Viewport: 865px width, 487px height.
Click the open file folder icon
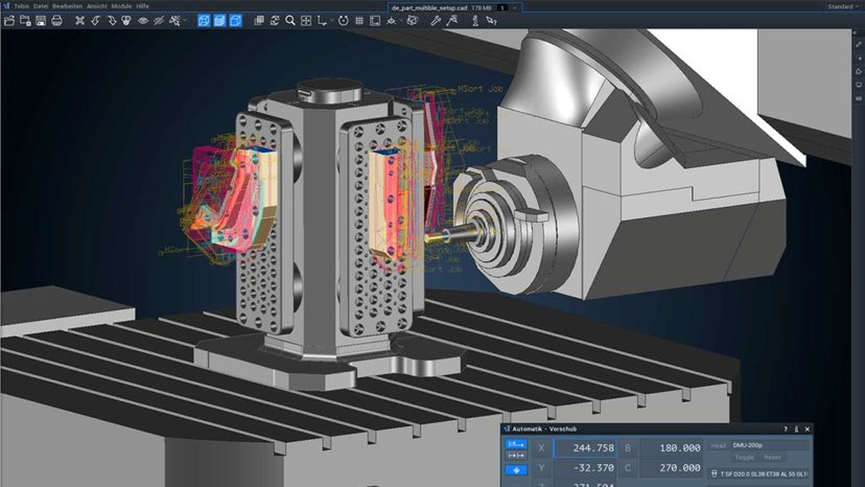click(9, 21)
